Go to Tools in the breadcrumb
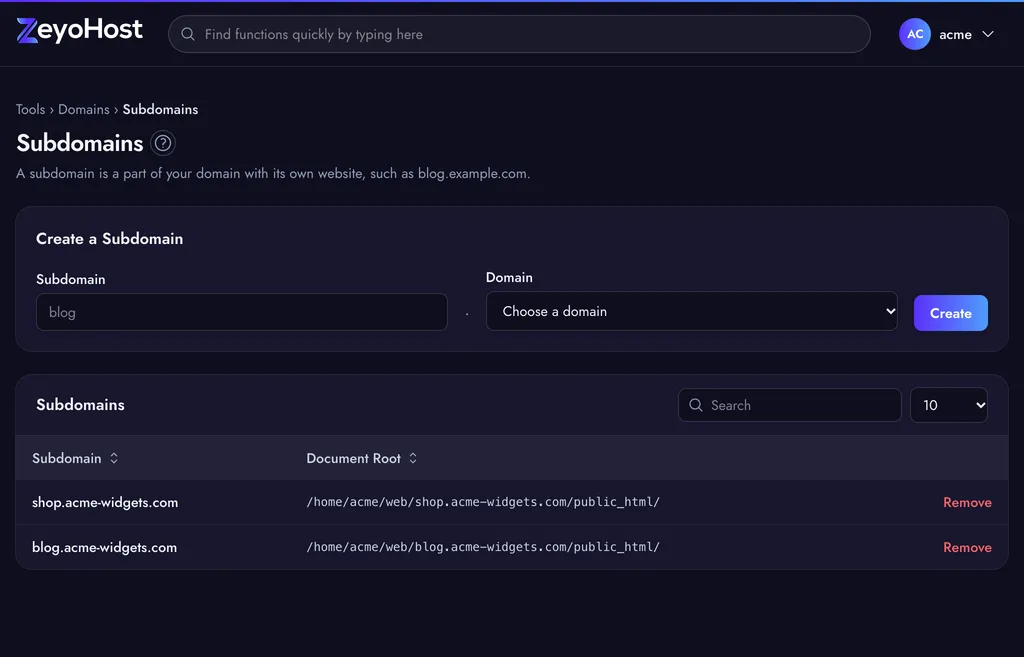 tap(31, 109)
